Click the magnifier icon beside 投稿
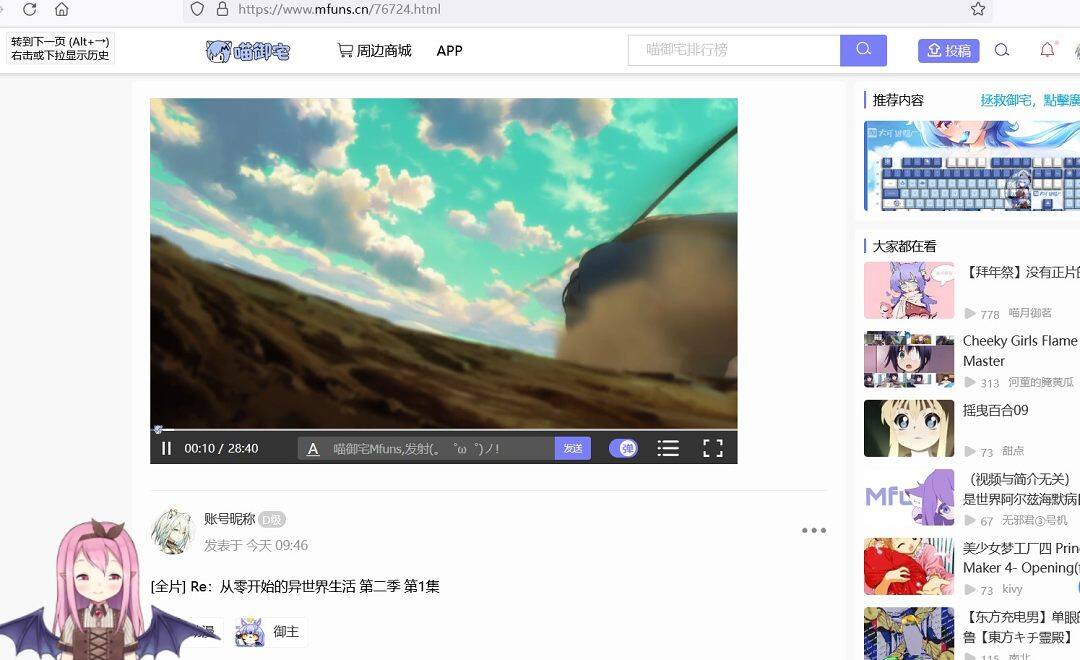Screen dimensions: 1080x660 [1002, 50]
